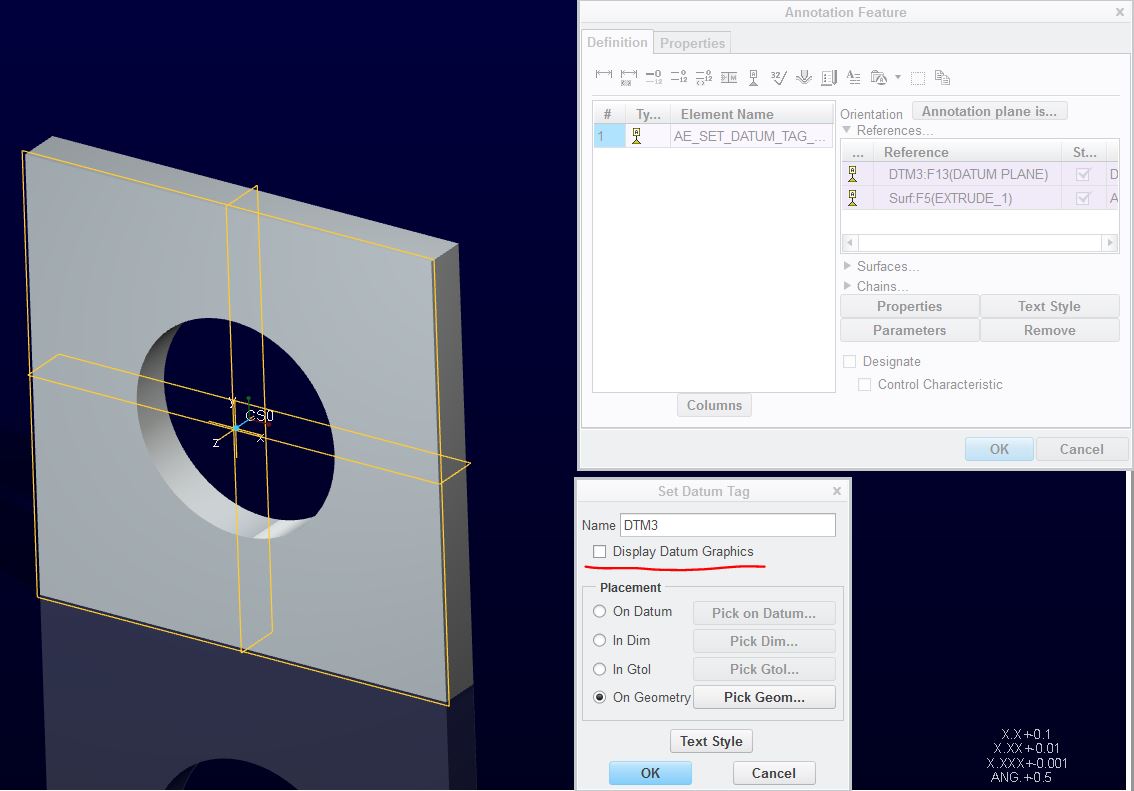Image resolution: width=1134 pixels, height=791 pixels.
Task: Click the set datum tag toolbar icon
Action: coord(754,77)
